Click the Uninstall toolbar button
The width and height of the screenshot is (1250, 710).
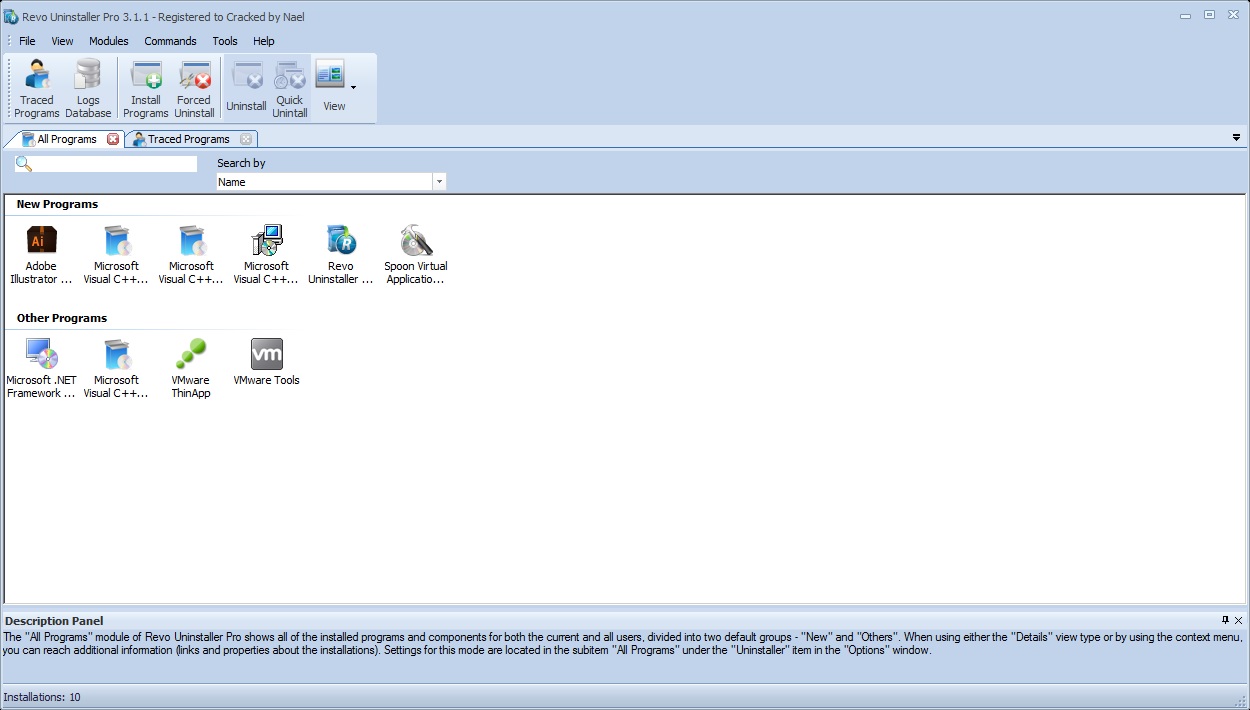click(x=246, y=89)
